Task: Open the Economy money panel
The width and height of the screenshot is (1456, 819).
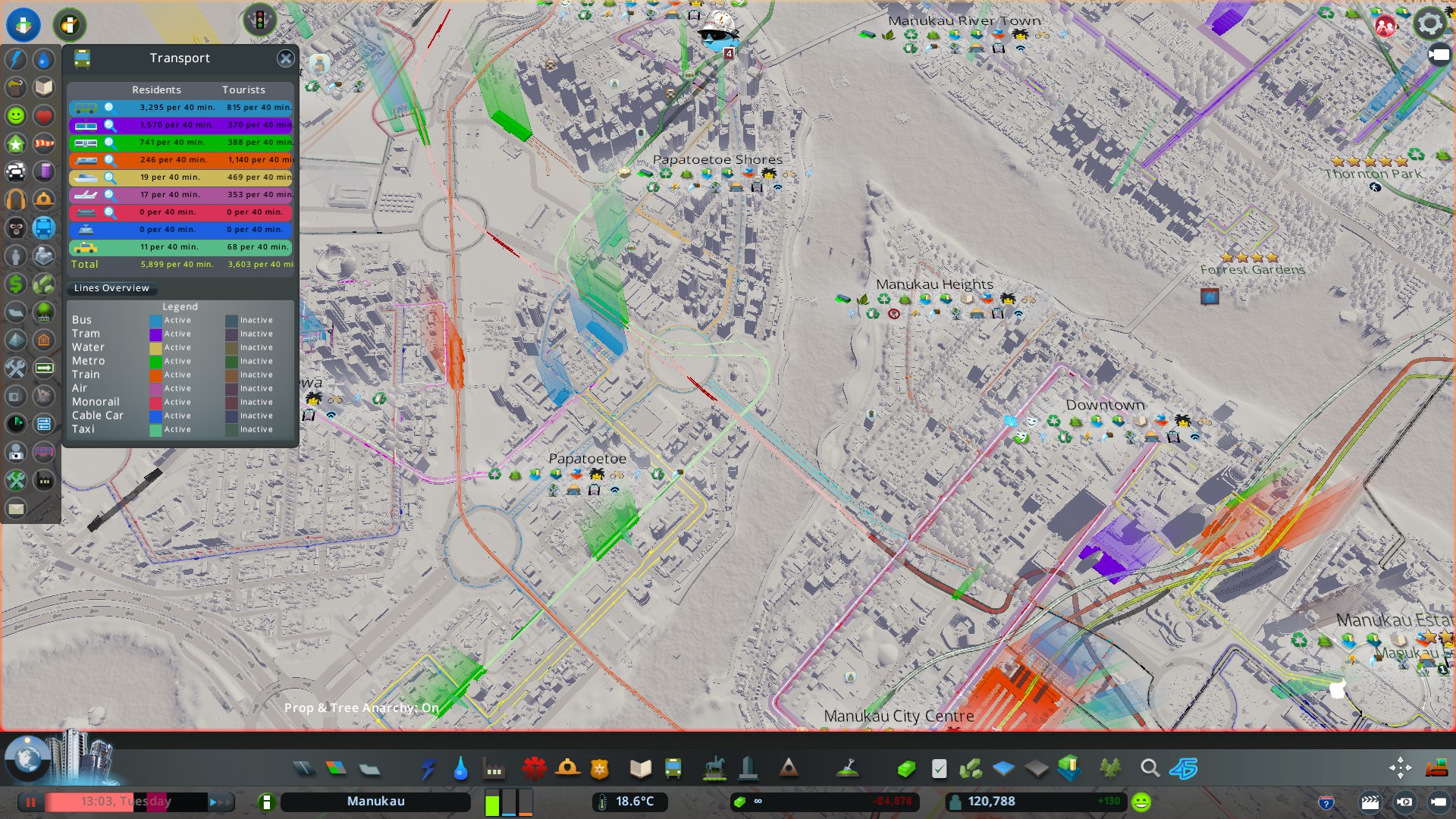Action: tap(906, 769)
